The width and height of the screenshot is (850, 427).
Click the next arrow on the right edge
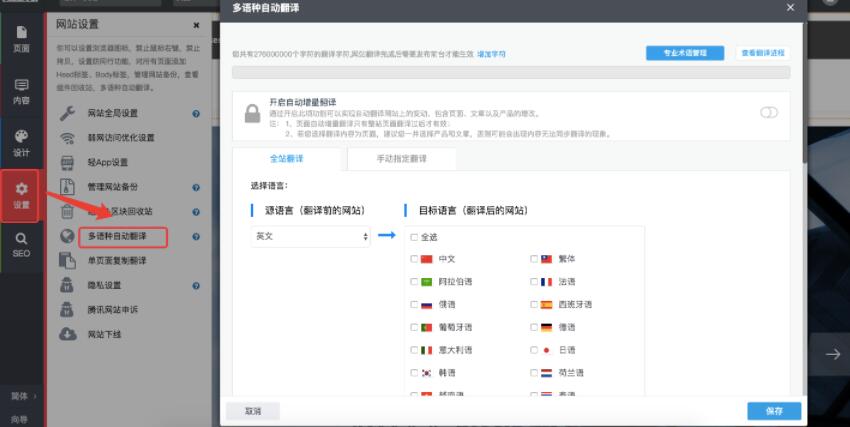tap(832, 354)
